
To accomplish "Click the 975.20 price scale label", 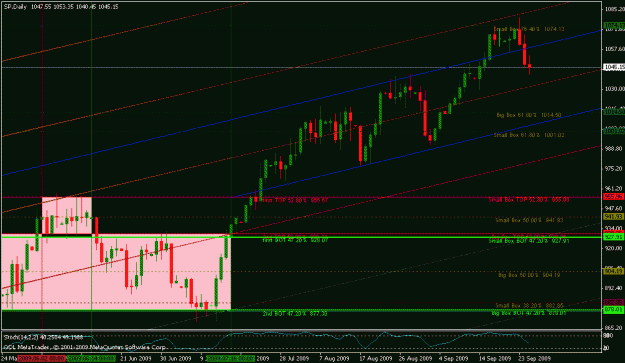I will tap(615, 169).
